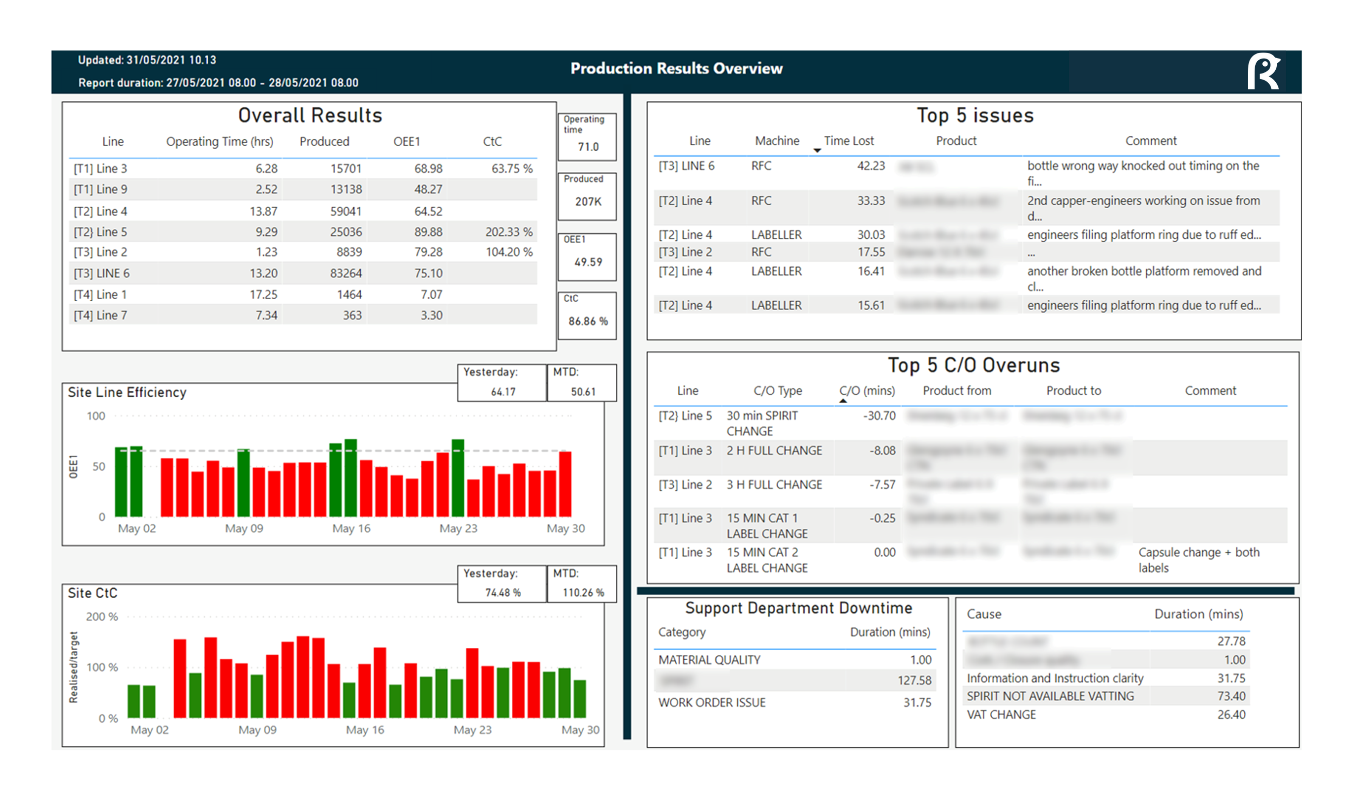Select WORK ORDER ISSUE downtime category row
Screen dimensions: 1356x809
(795, 703)
